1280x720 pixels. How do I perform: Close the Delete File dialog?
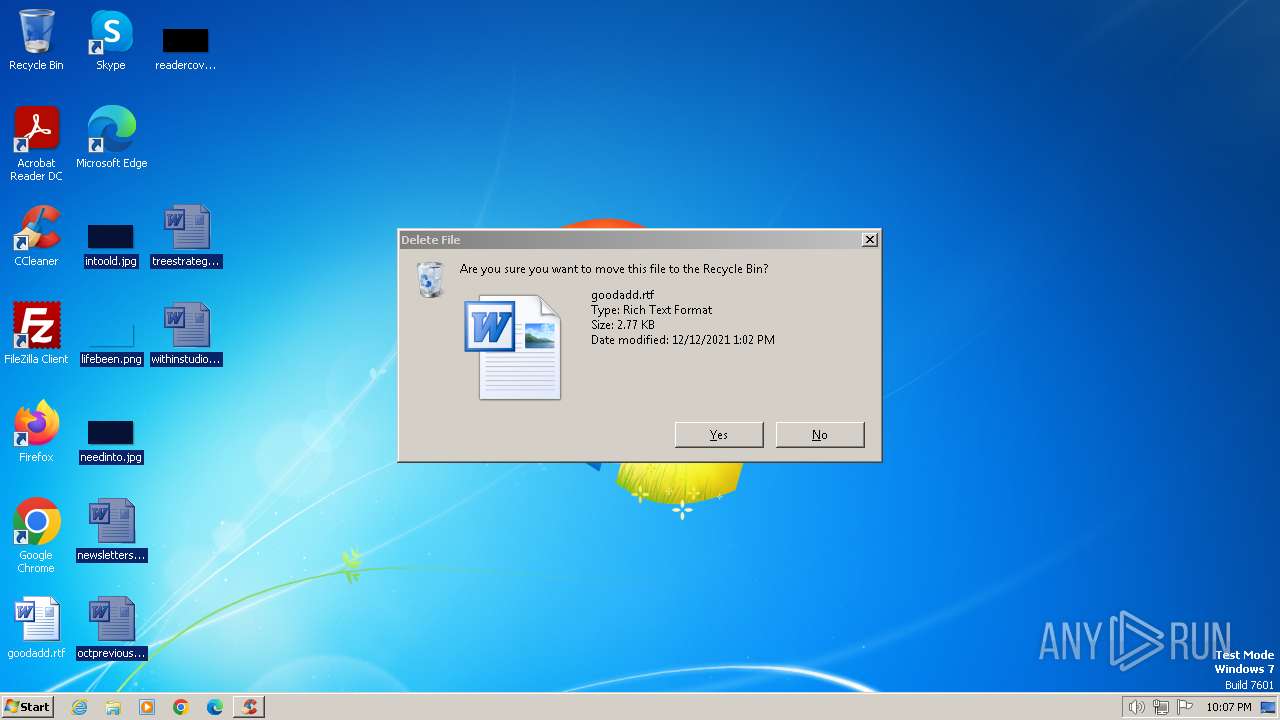(870, 239)
